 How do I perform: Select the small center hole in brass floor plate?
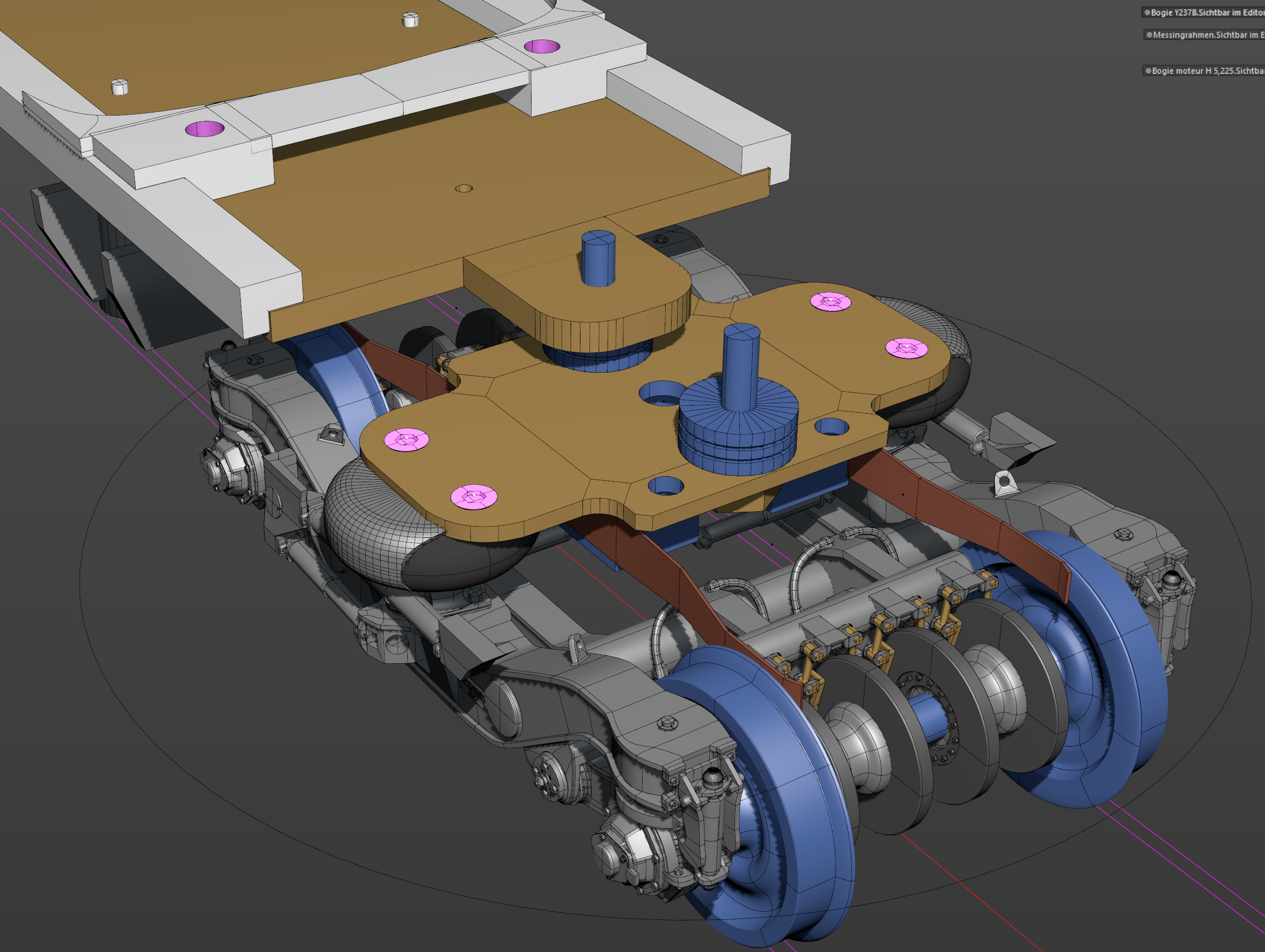[x=464, y=188]
